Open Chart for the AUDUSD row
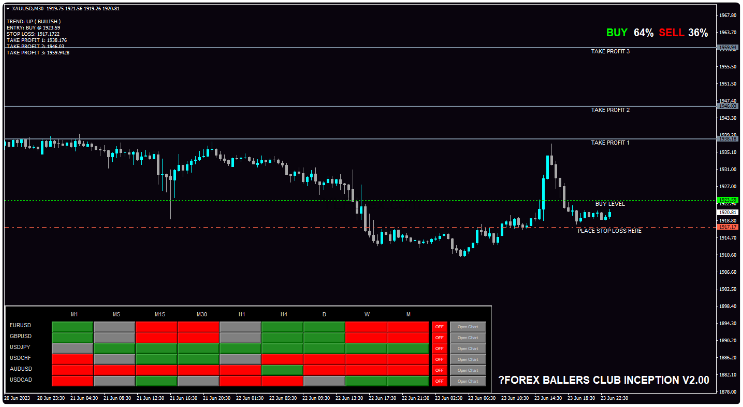The height and width of the screenshot is (407, 743). coord(468,370)
